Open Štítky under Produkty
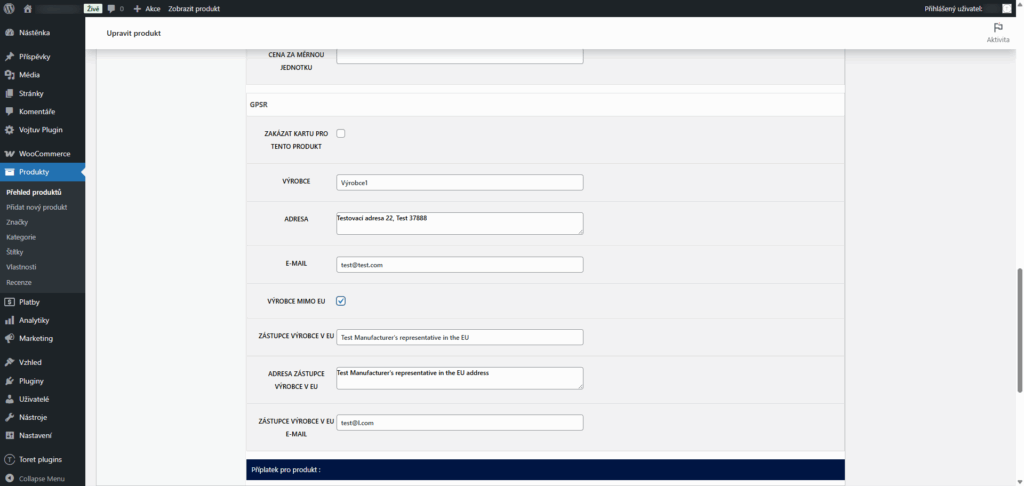Viewport: 1024px width, 486px height. pos(14,252)
